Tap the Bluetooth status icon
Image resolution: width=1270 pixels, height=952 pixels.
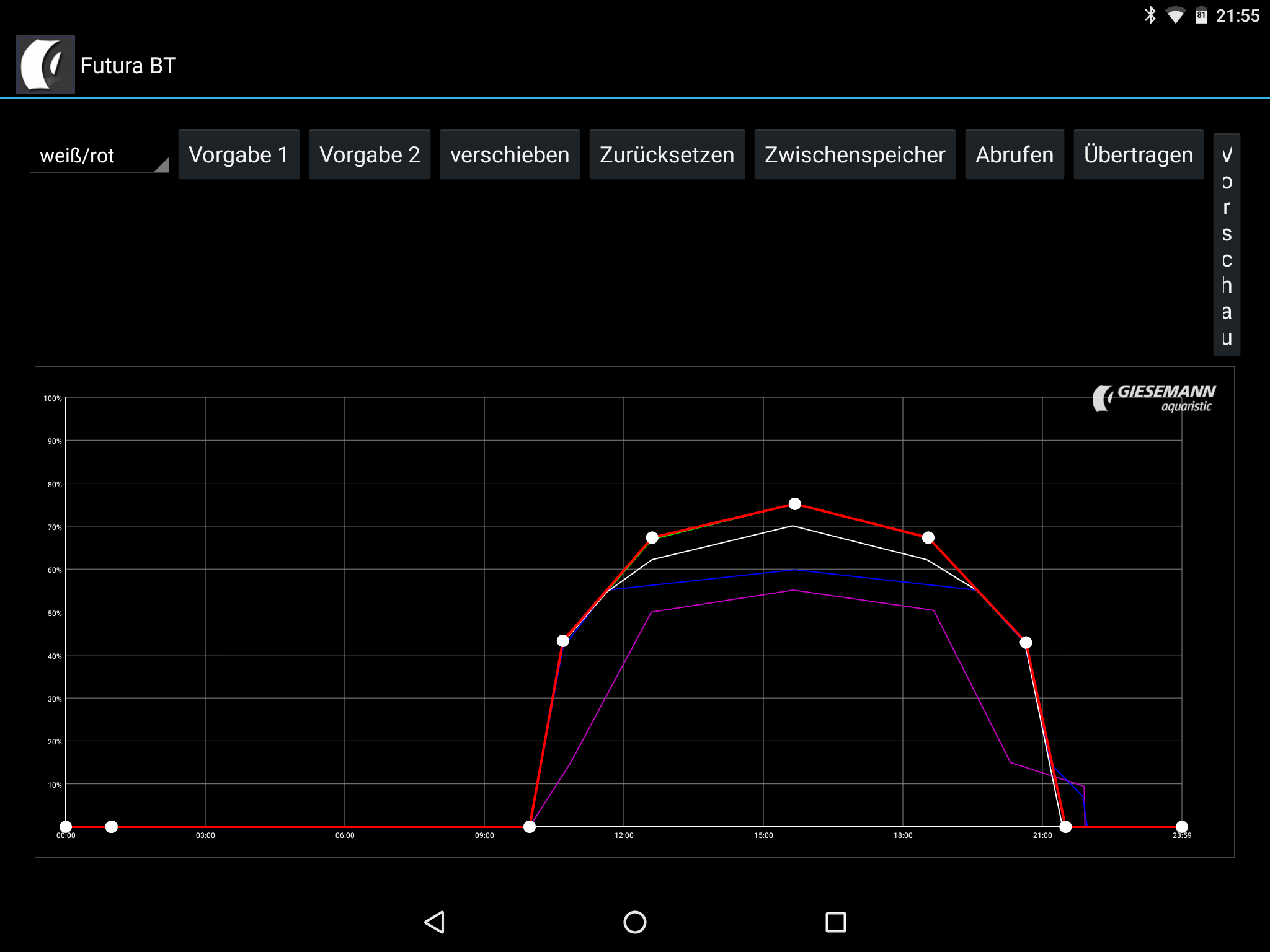(x=1150, y=15)
